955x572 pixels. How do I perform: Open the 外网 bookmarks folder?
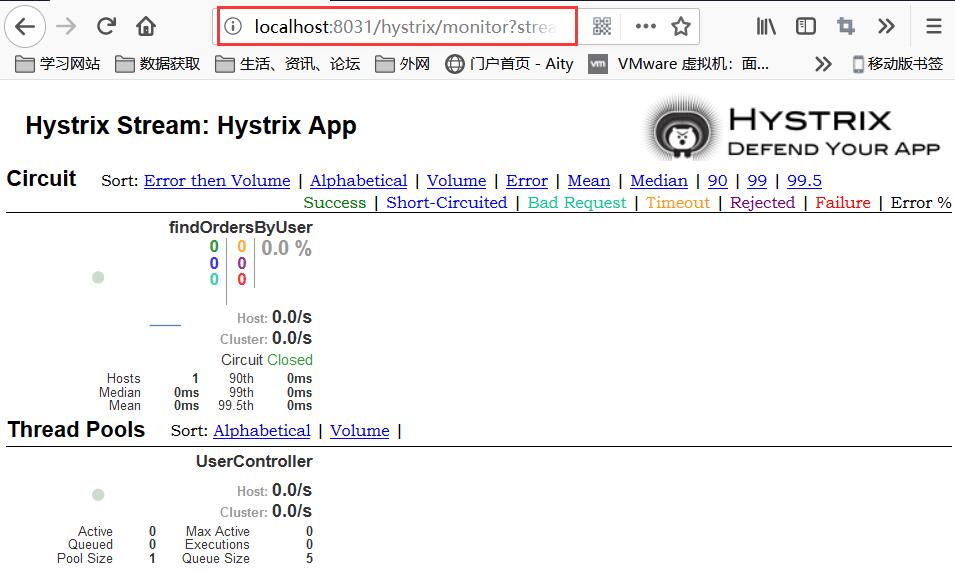403,63
